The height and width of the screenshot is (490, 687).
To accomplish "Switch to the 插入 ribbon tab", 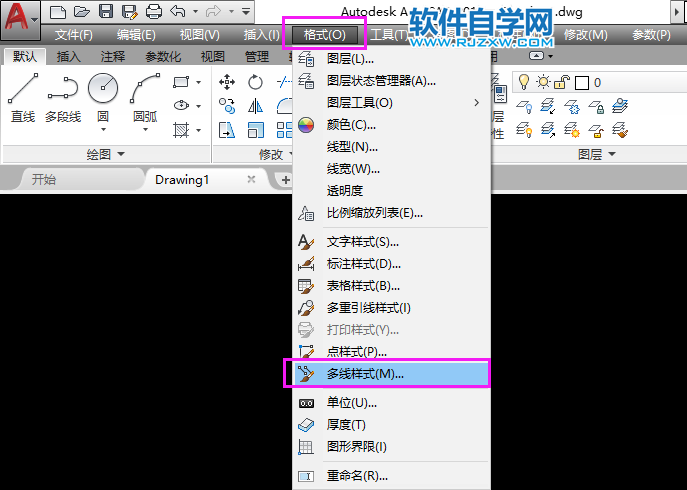I will 68,57.
